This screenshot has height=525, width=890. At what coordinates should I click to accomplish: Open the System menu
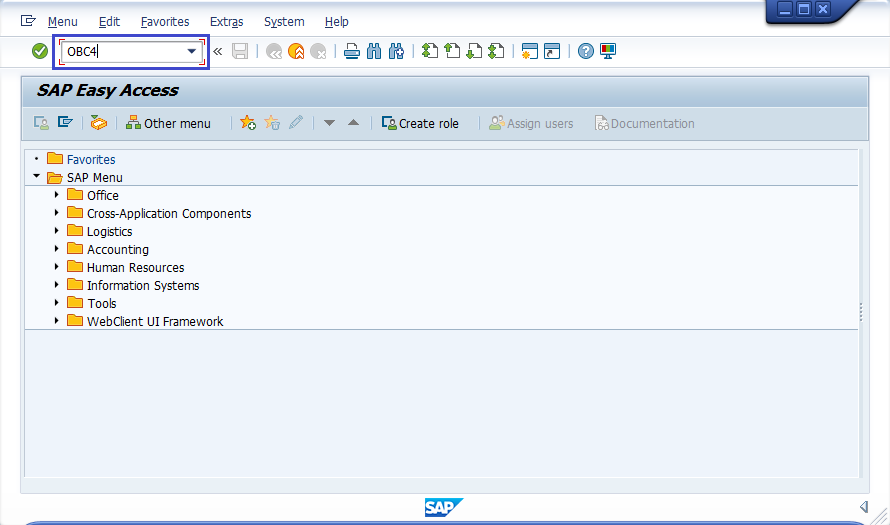pyautogui.click(x=284, y=22)
